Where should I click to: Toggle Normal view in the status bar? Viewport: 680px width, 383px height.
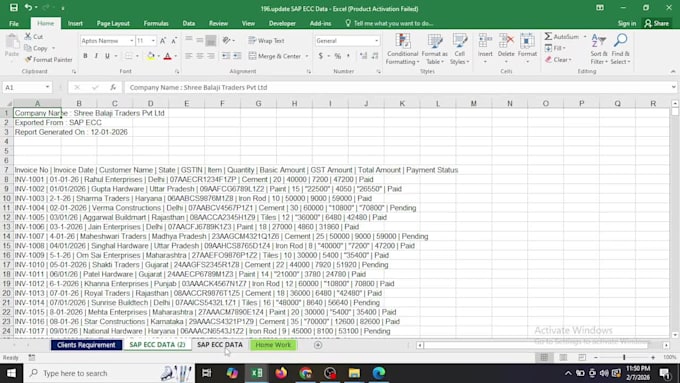point(544,357)
